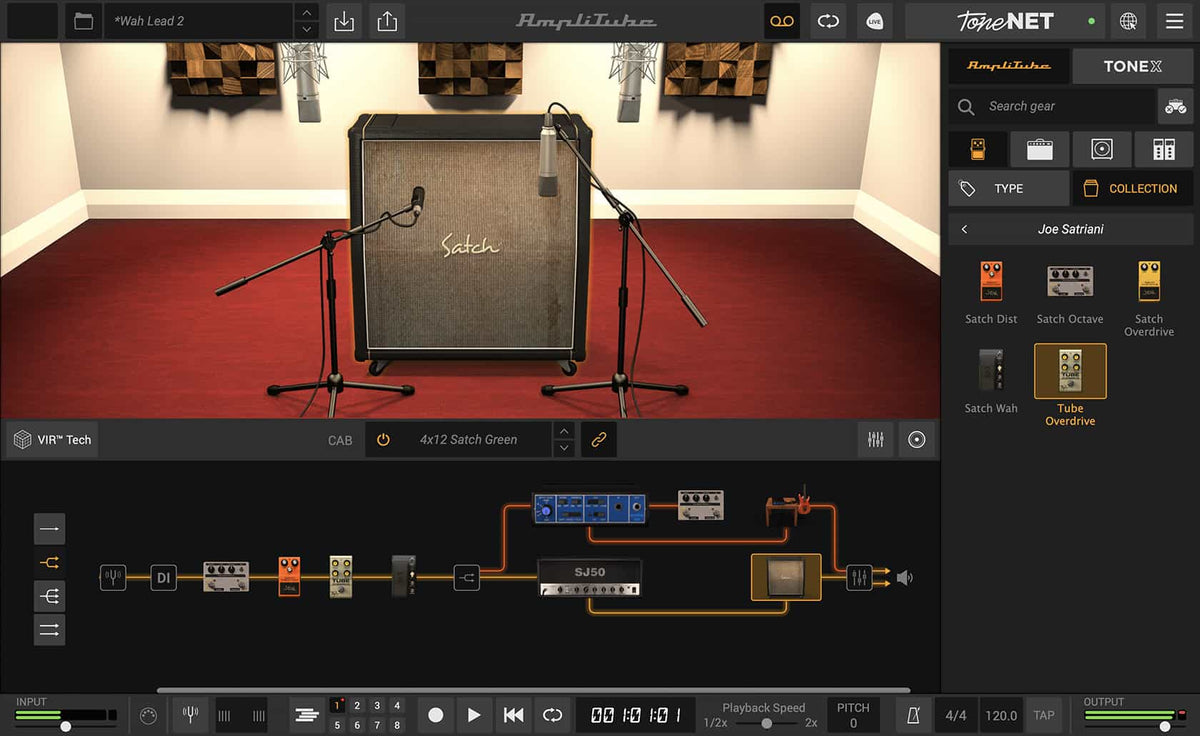Select next cabinet with down arrow
This screenshot has height=736, width=1200.
click(x=564, y=448)
